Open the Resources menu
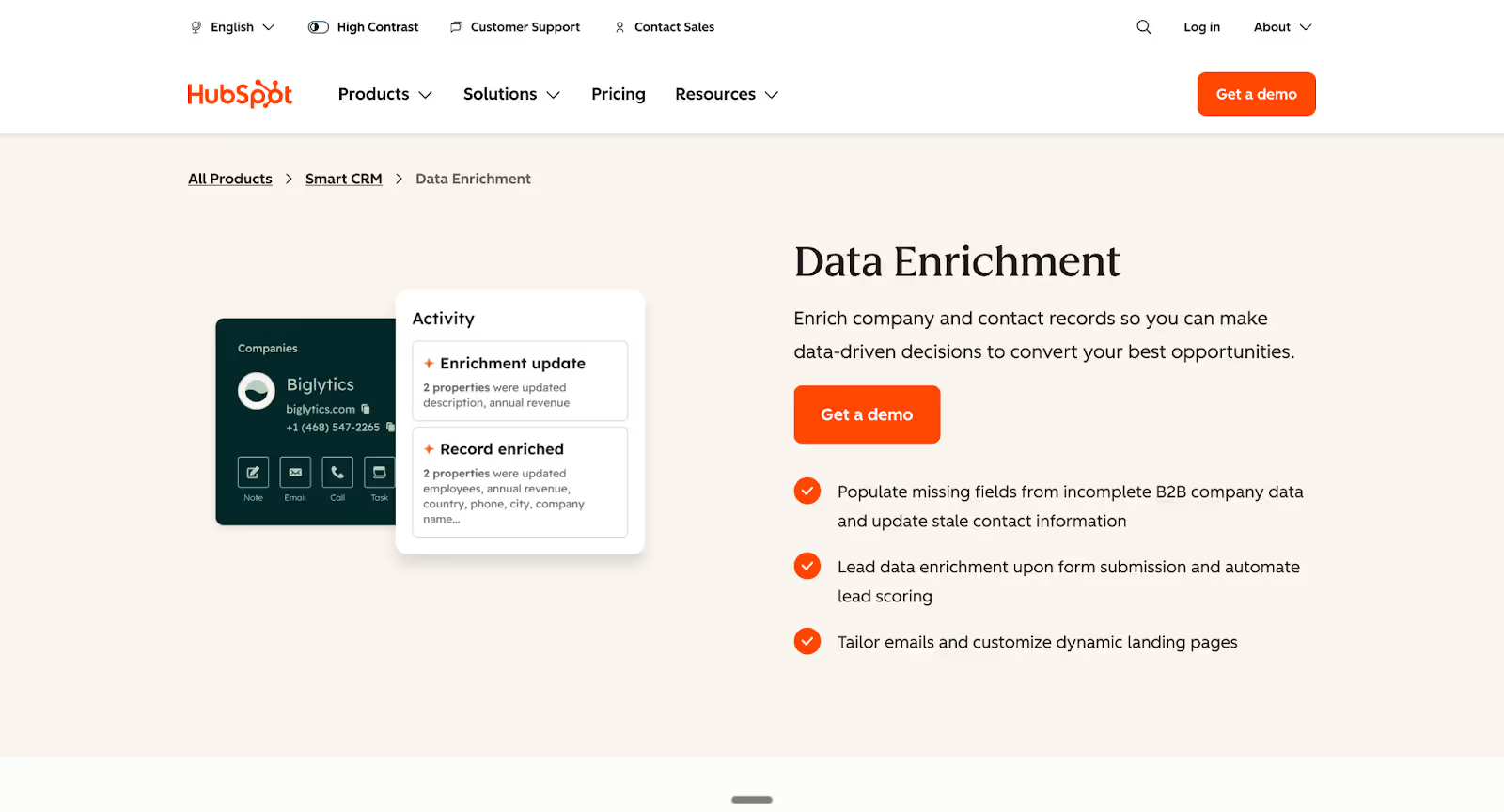 [727, 94]
